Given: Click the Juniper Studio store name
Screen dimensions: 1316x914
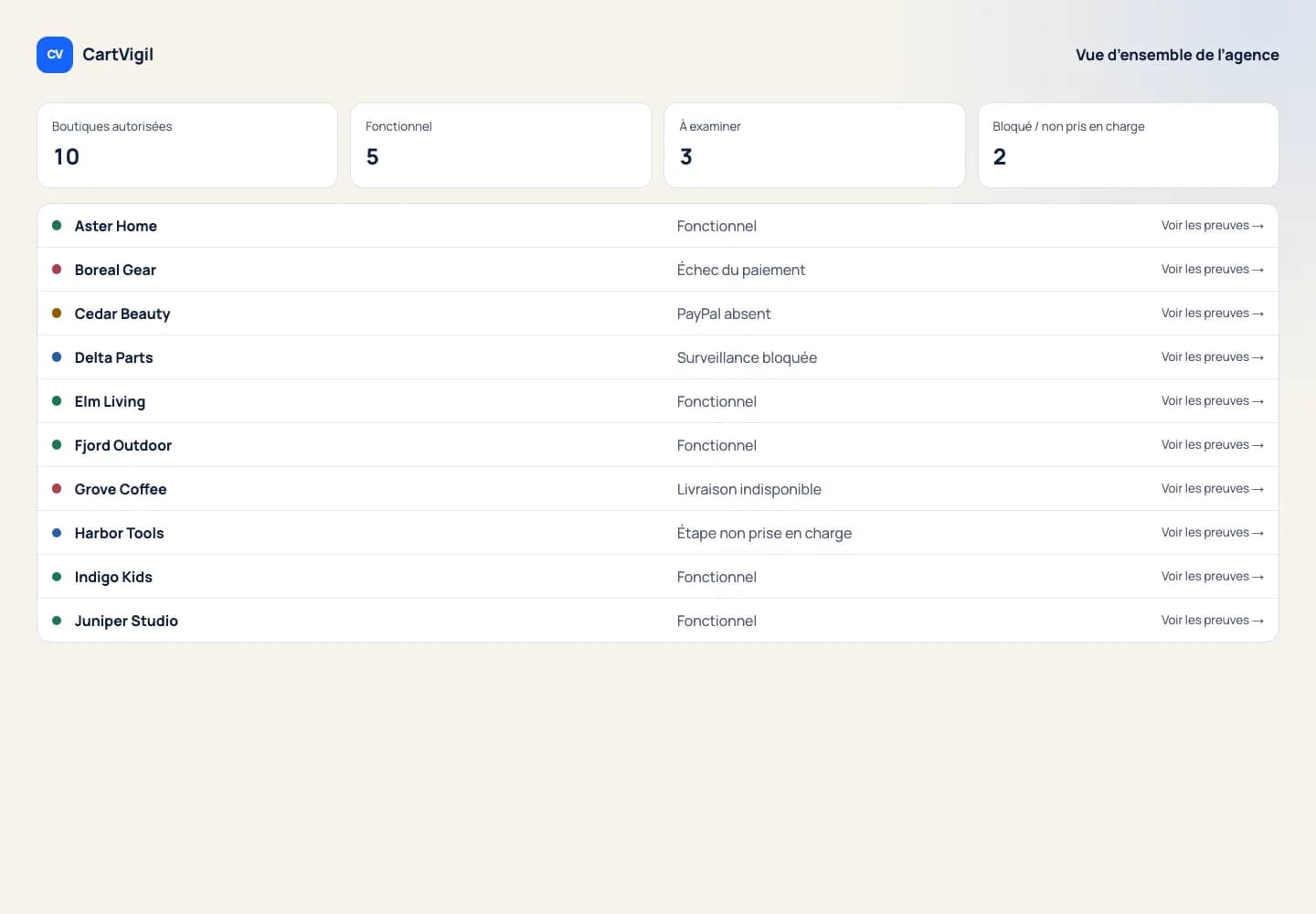Looking at the screenshot, I should (x=126, y=621).
